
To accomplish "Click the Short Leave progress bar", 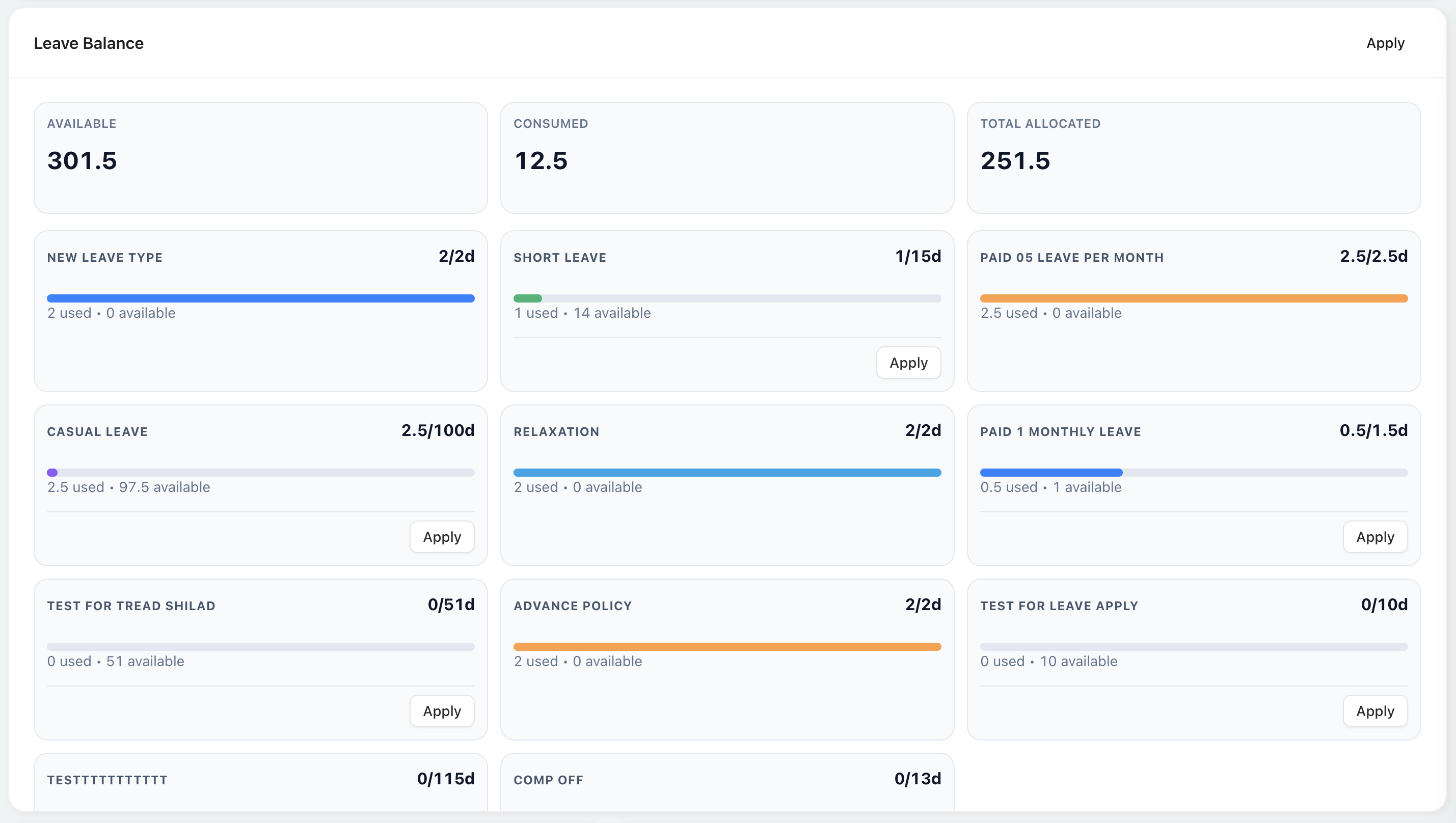I will pyautogui.click(x=727, y=298).
